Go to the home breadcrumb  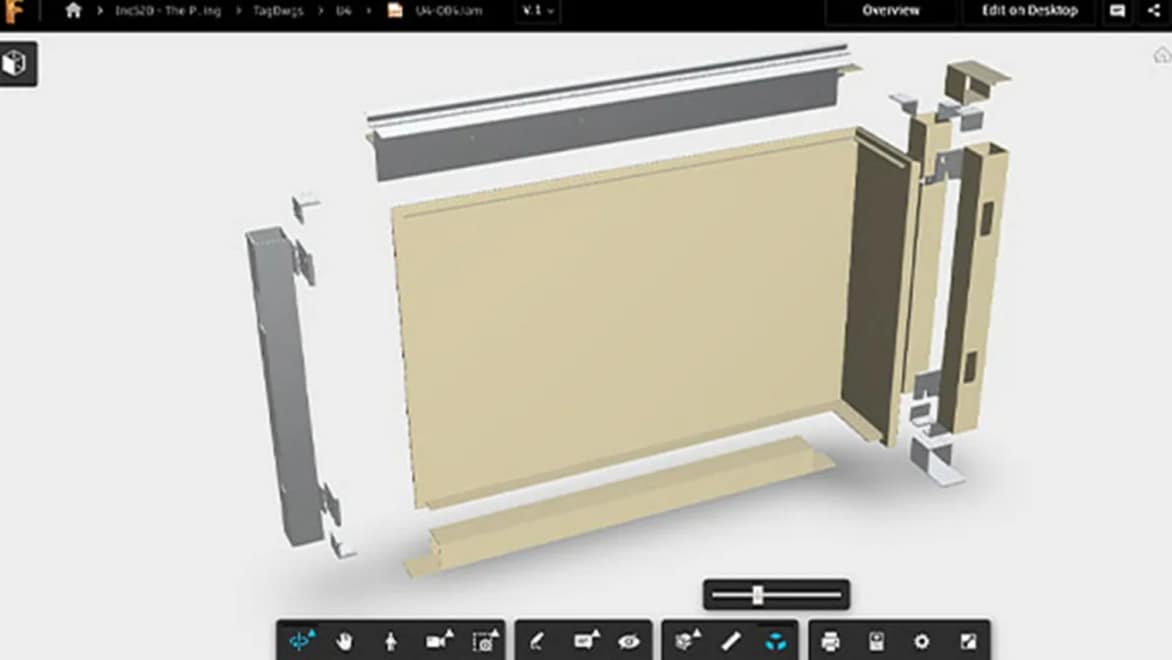pyautogui.click(x=73, y=11)
